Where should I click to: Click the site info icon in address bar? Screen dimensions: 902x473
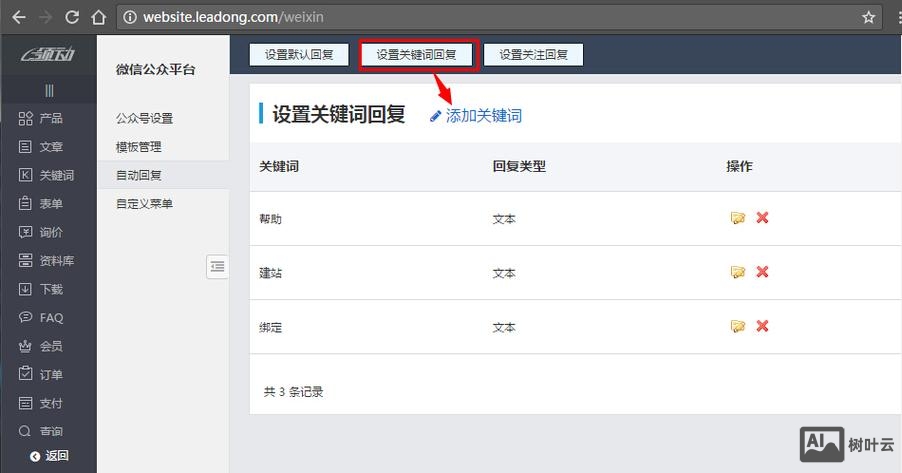point(130,17)
